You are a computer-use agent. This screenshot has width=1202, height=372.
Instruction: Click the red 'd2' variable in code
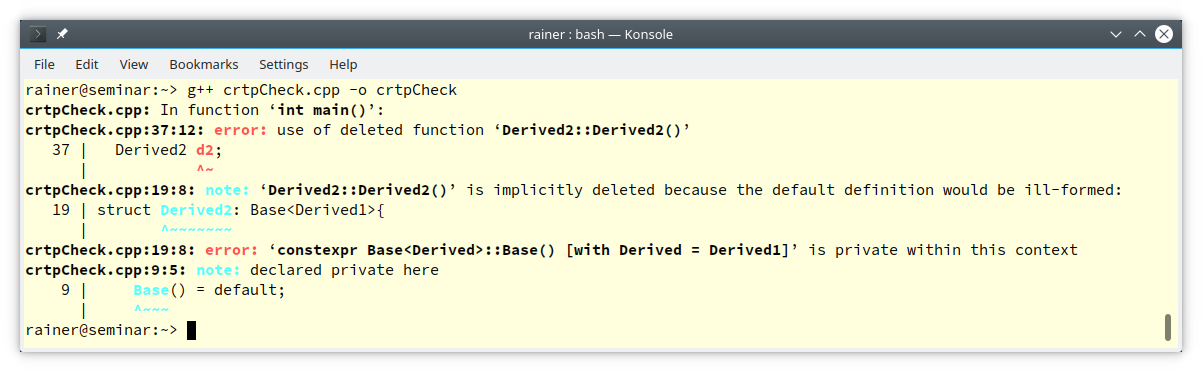[x=205, y=150]
